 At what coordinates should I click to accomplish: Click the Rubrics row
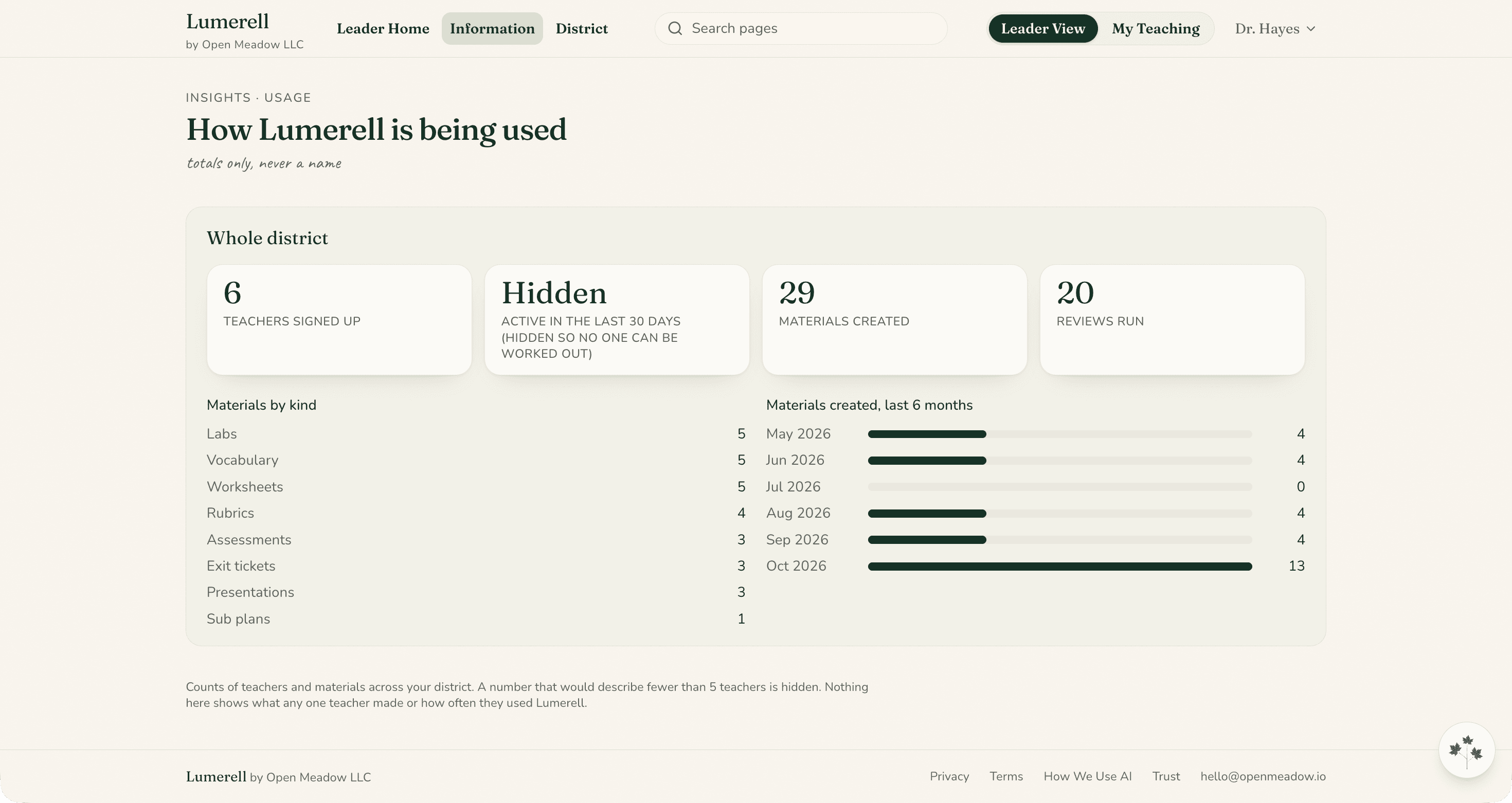476,513
